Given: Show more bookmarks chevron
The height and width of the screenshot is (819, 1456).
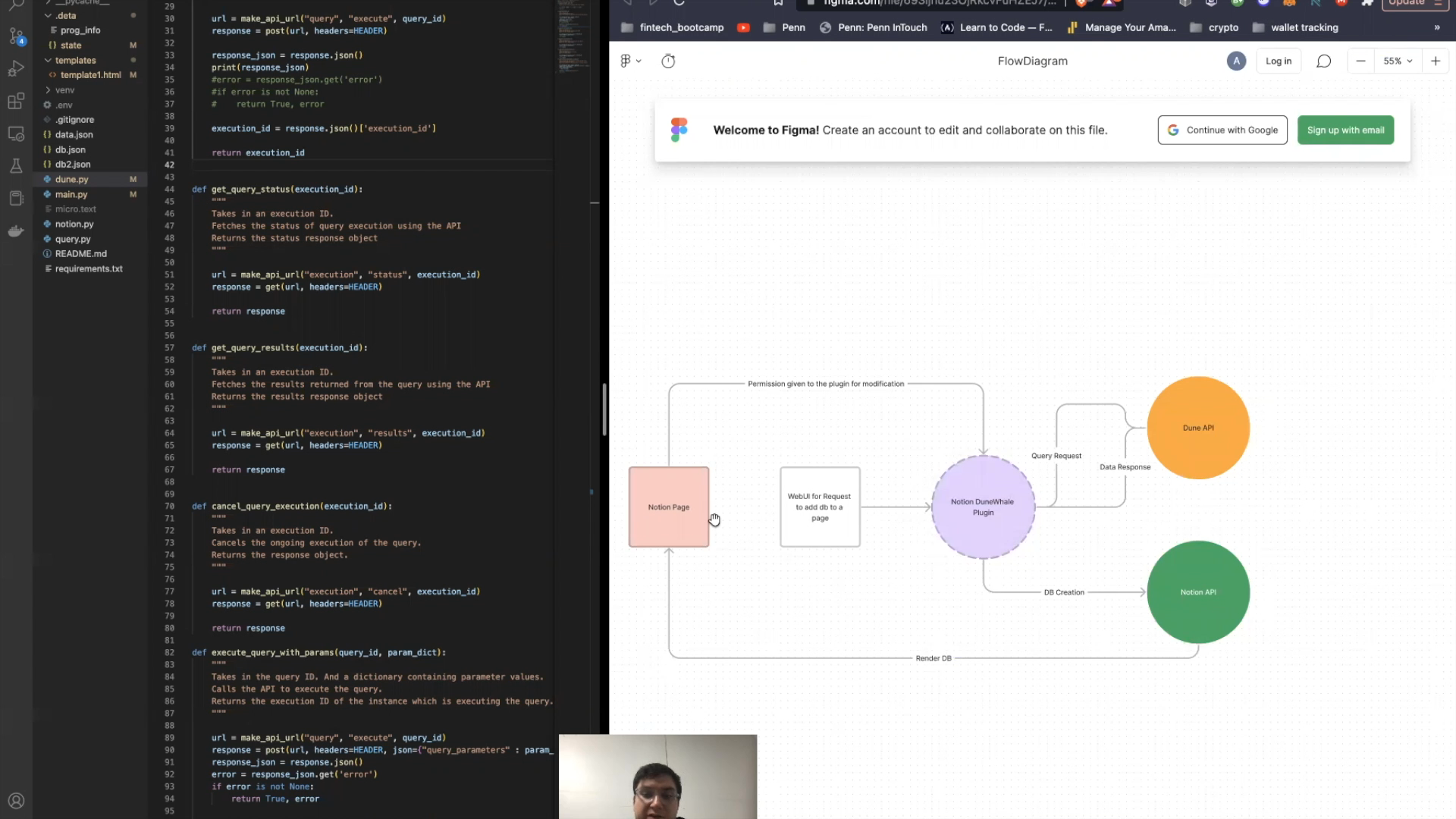Looking at the screenshot, I should pos(1437,27).
